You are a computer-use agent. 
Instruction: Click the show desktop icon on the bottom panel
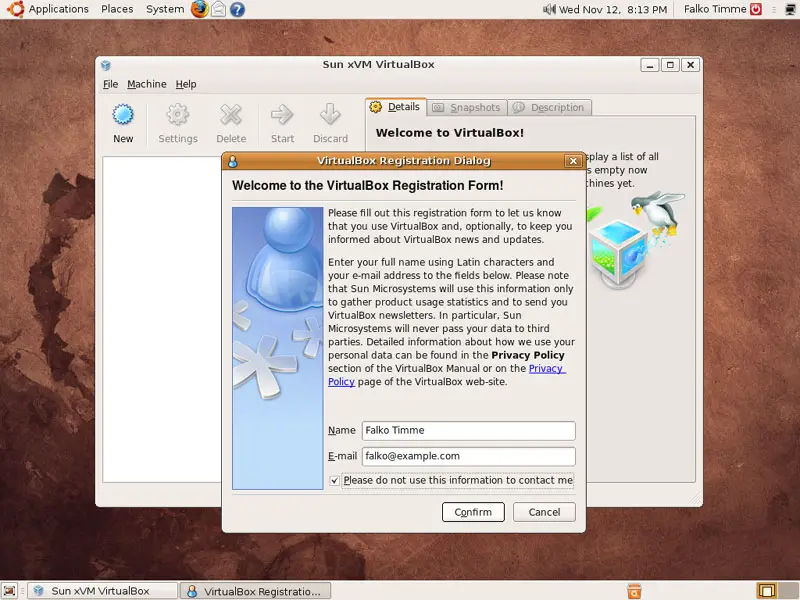[9, 591]
